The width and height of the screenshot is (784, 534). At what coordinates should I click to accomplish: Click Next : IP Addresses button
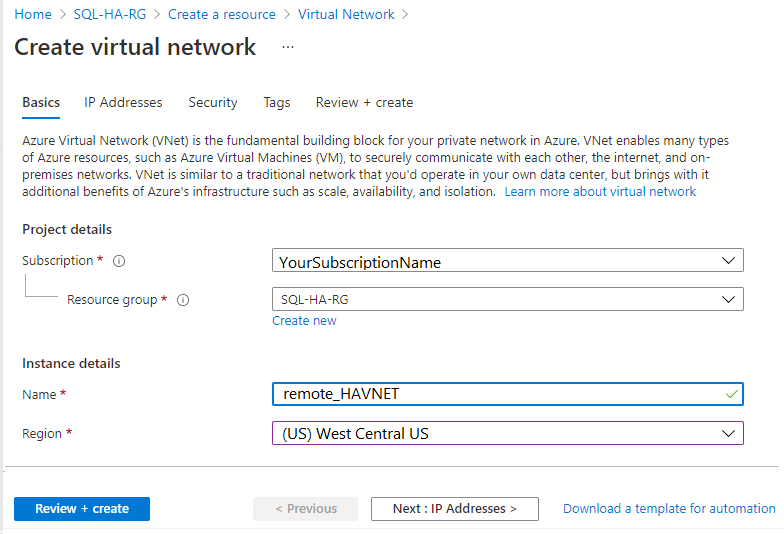pos(455,509)
